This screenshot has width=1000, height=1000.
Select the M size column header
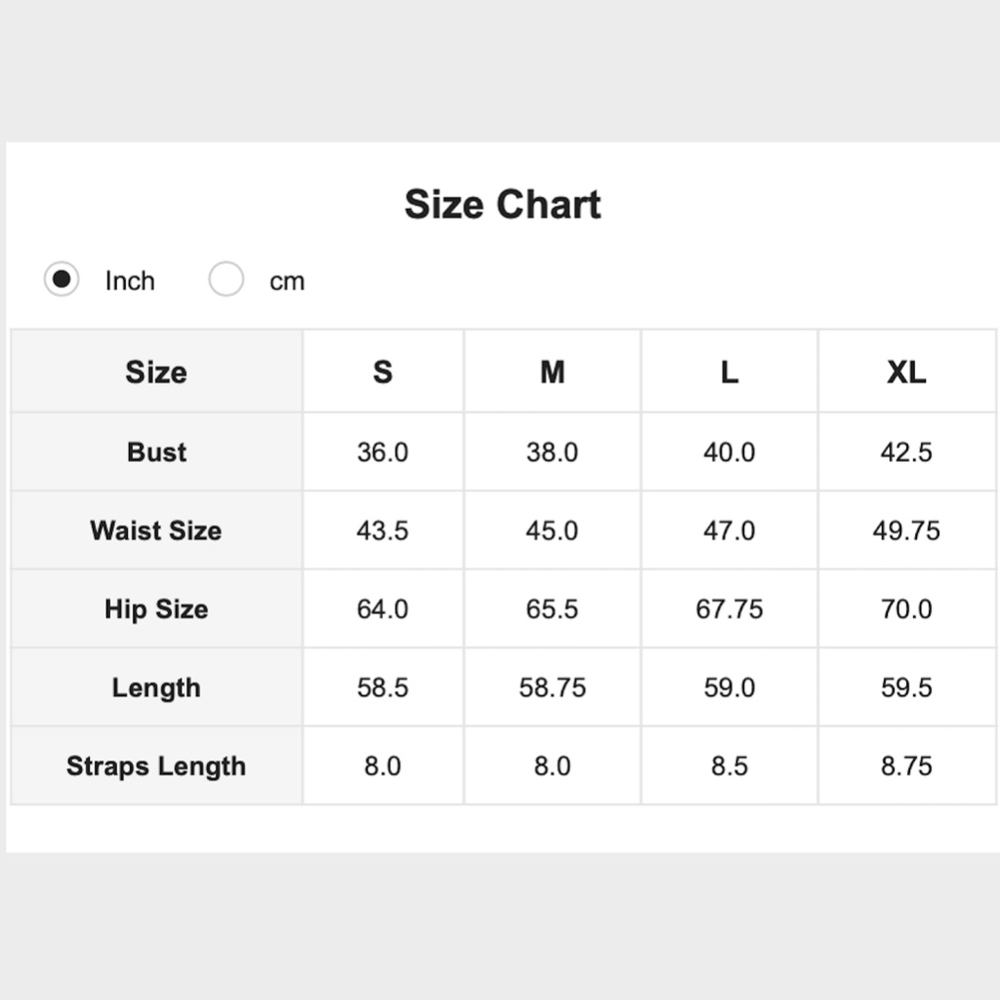coord(552,372)
